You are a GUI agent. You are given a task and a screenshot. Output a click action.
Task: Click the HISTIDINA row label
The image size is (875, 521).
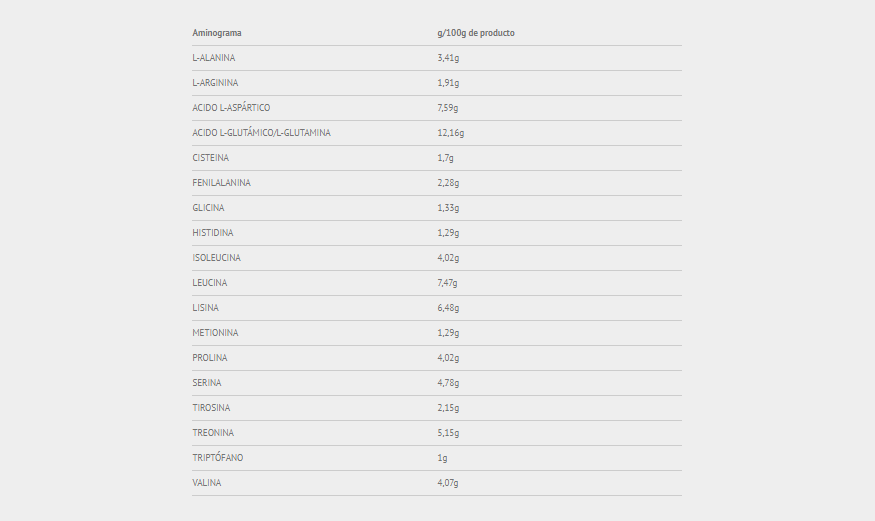pyautogui.click(x=212, y=233)
